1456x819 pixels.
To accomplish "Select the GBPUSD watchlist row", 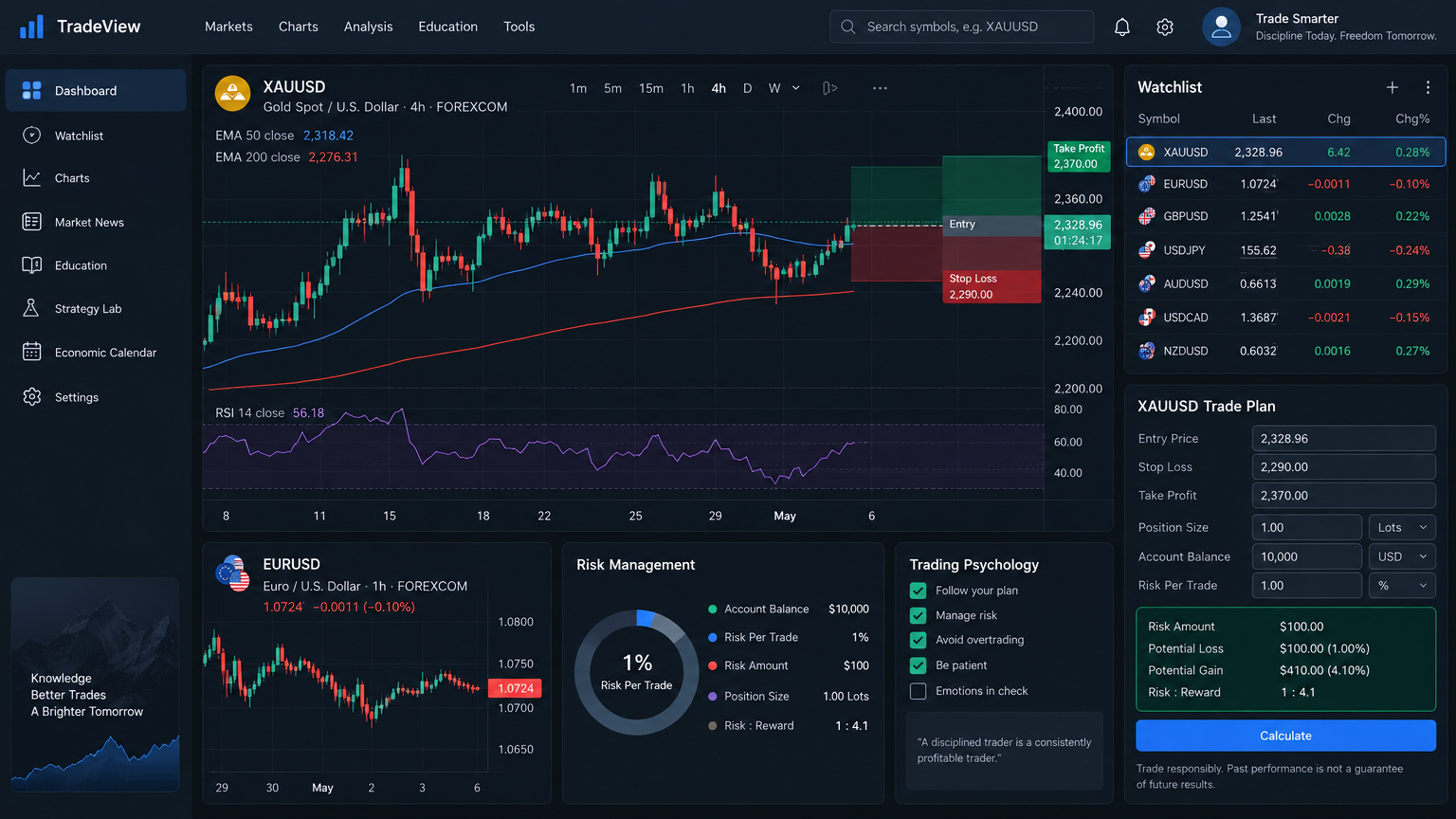I will pyautogui.click(x=1285, y=216).
